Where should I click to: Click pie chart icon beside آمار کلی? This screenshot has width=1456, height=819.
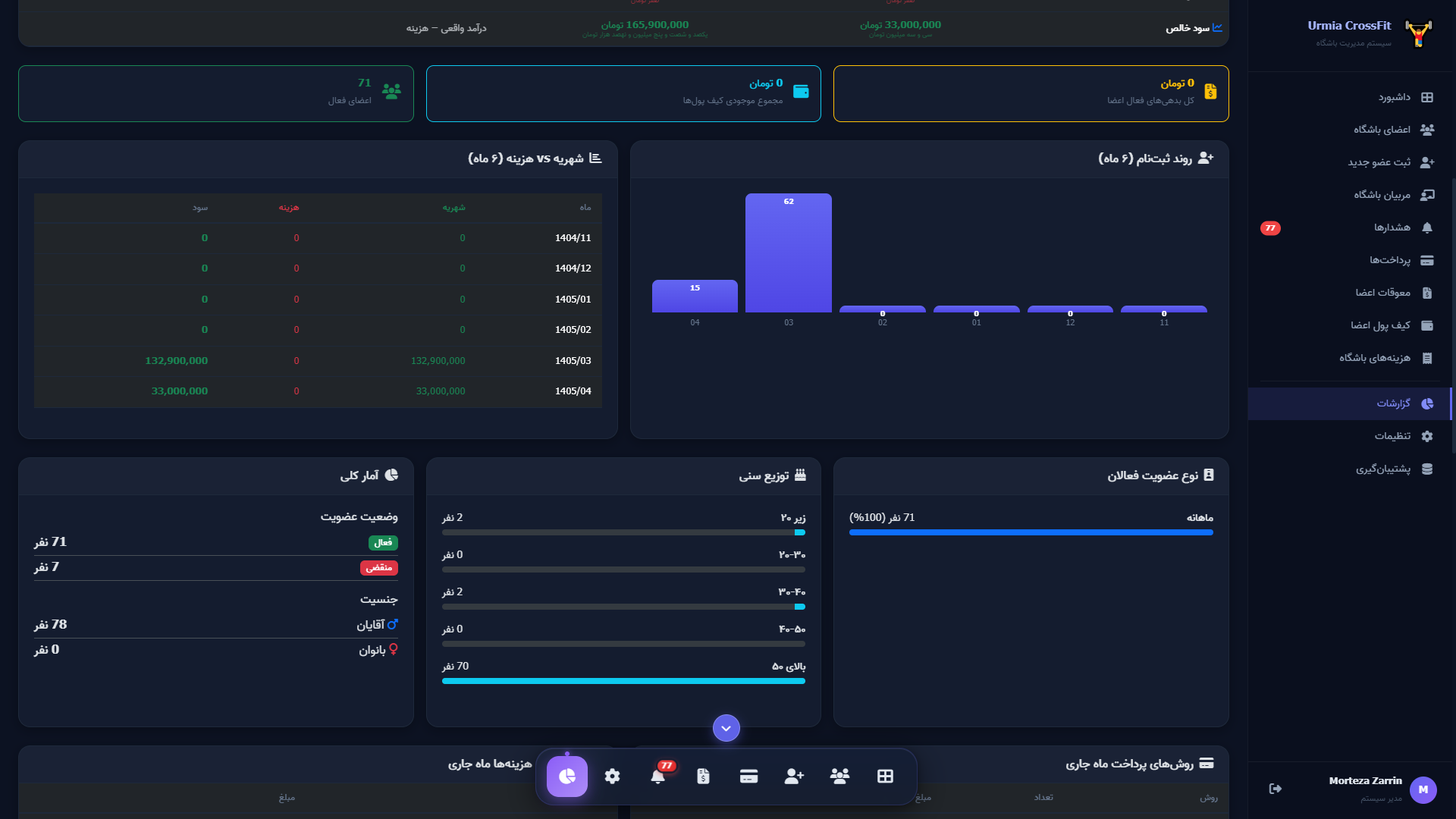pyautogui.click(x=391, y=475)
